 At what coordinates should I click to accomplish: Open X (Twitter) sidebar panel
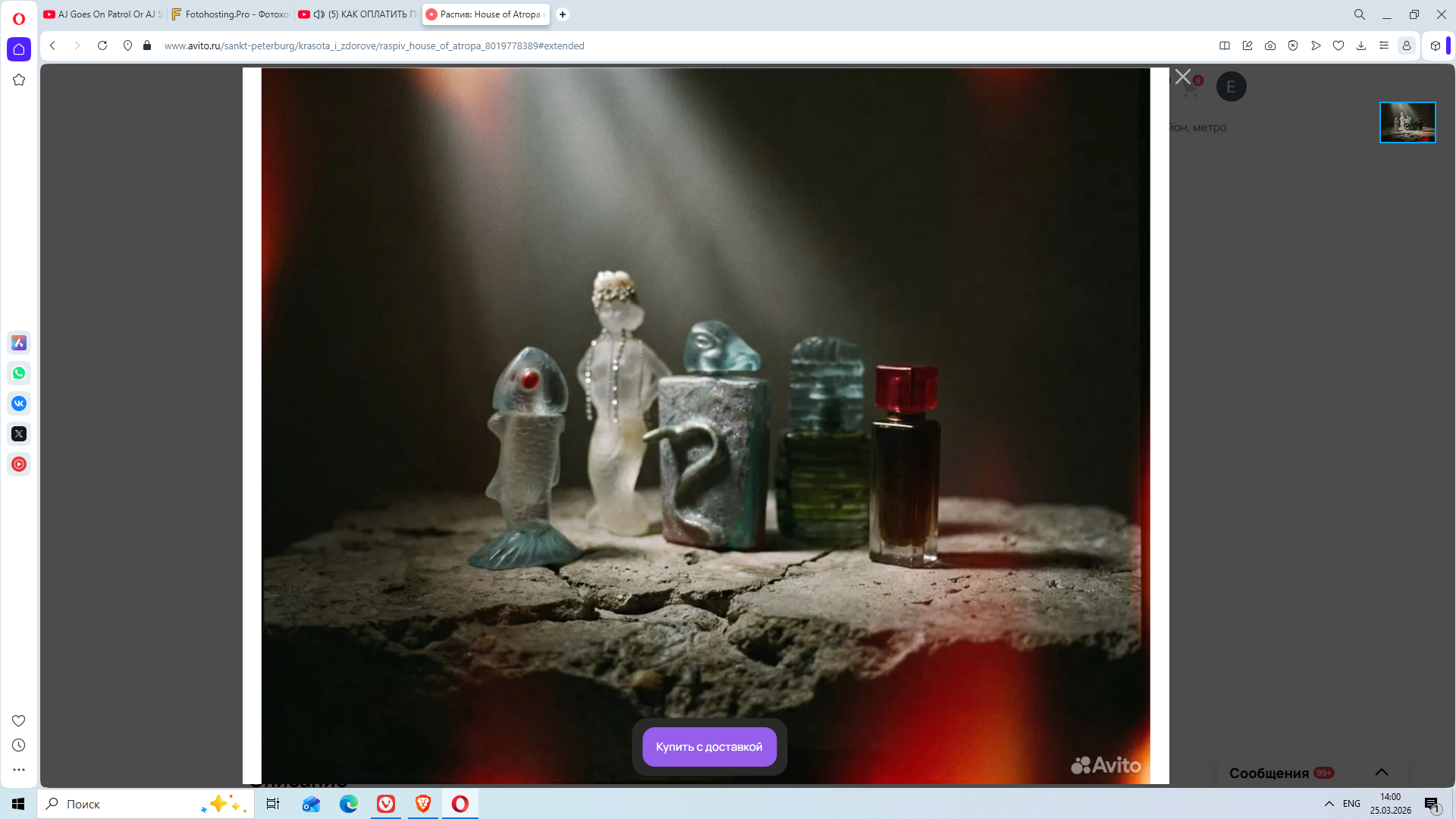pyautogui.click(x=19, y=434)
